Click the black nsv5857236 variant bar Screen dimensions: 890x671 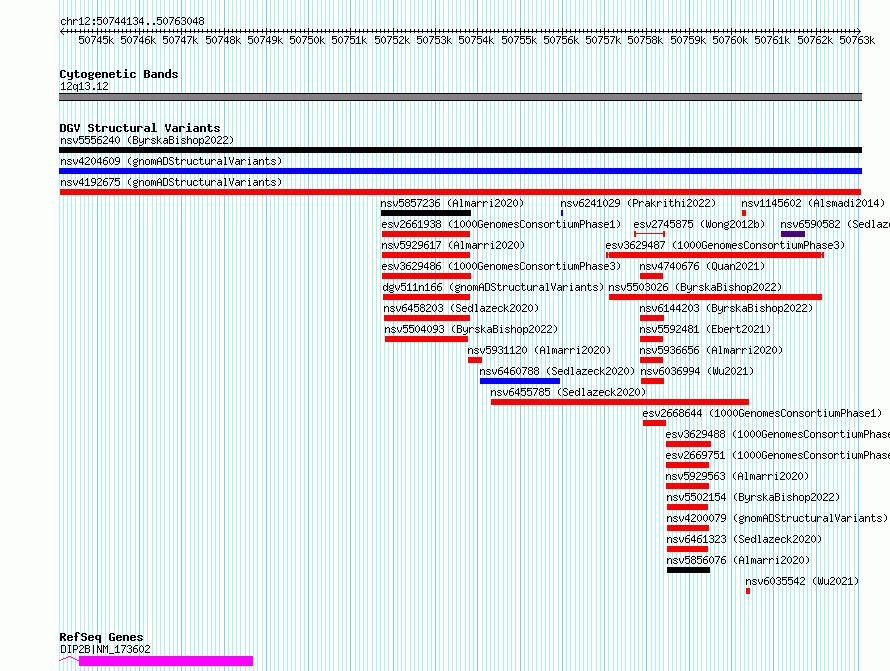(x=426, y=213)
